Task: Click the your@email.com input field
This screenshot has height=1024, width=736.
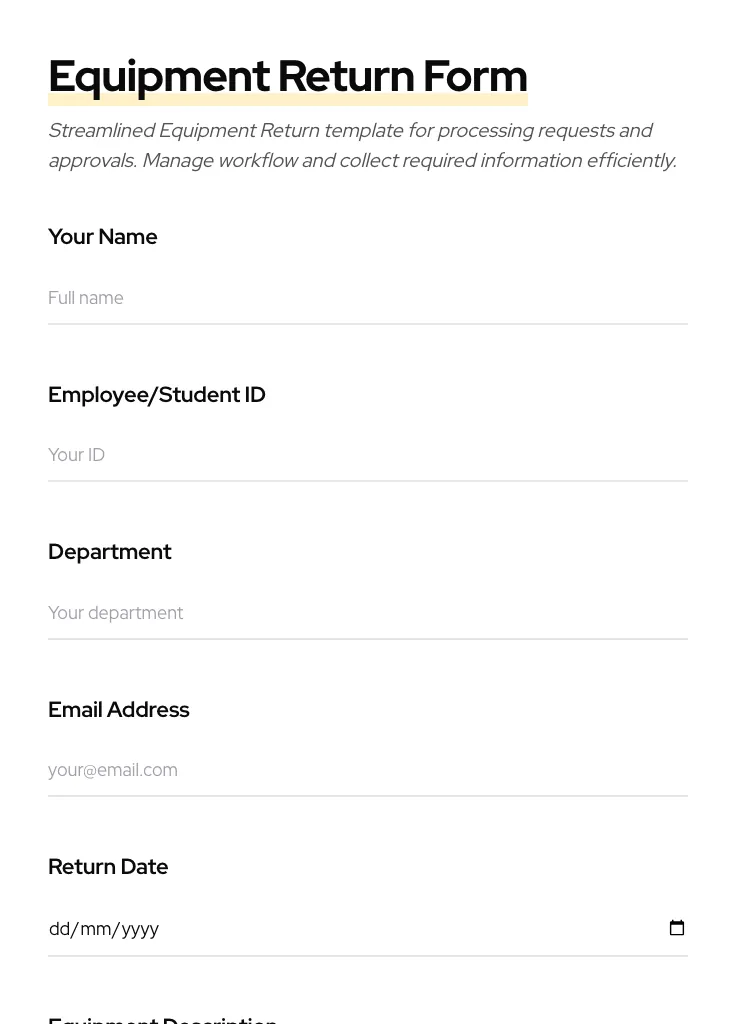Action: pos(367,770)
